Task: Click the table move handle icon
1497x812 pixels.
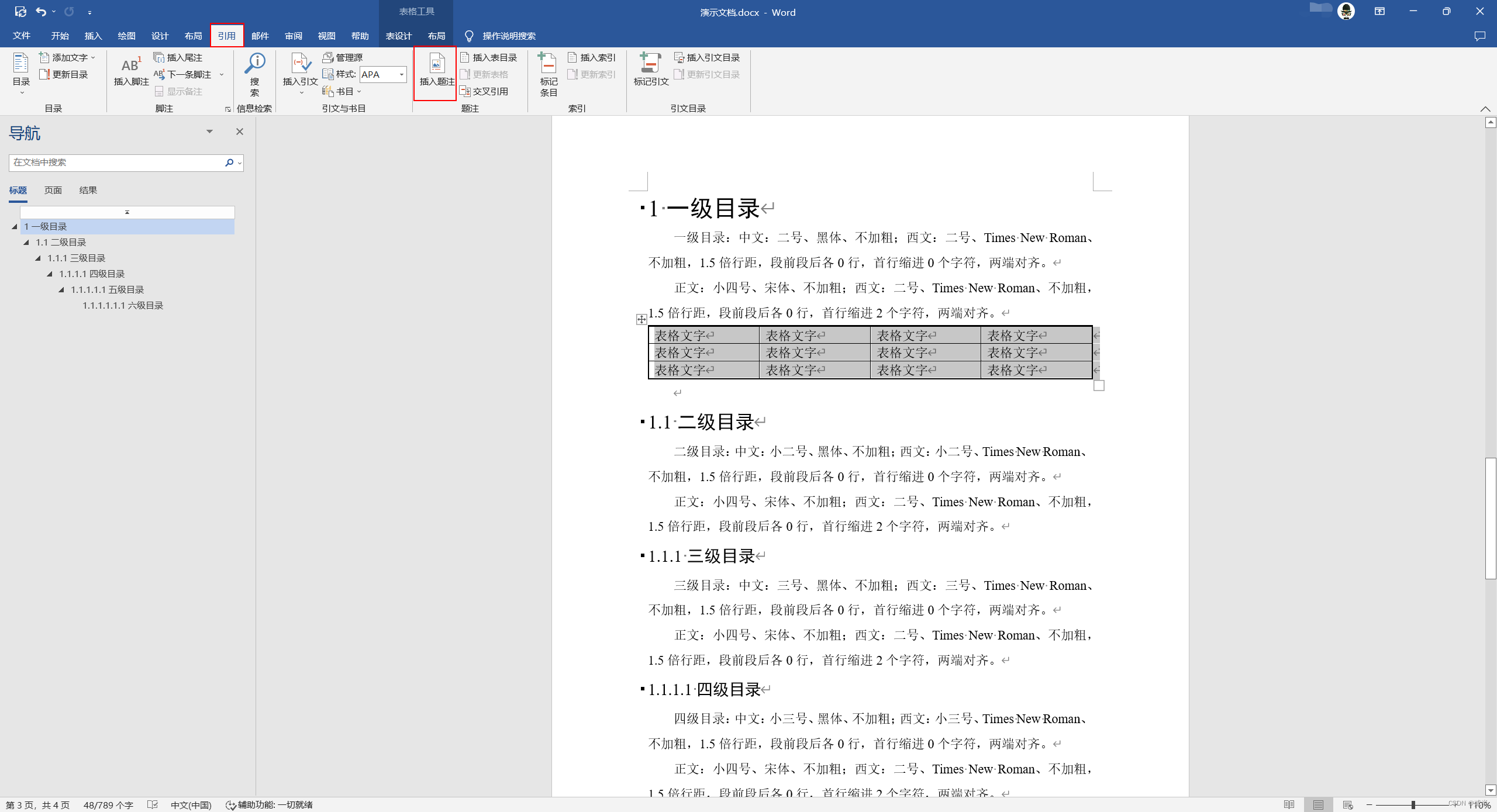Action: [641, 319]
